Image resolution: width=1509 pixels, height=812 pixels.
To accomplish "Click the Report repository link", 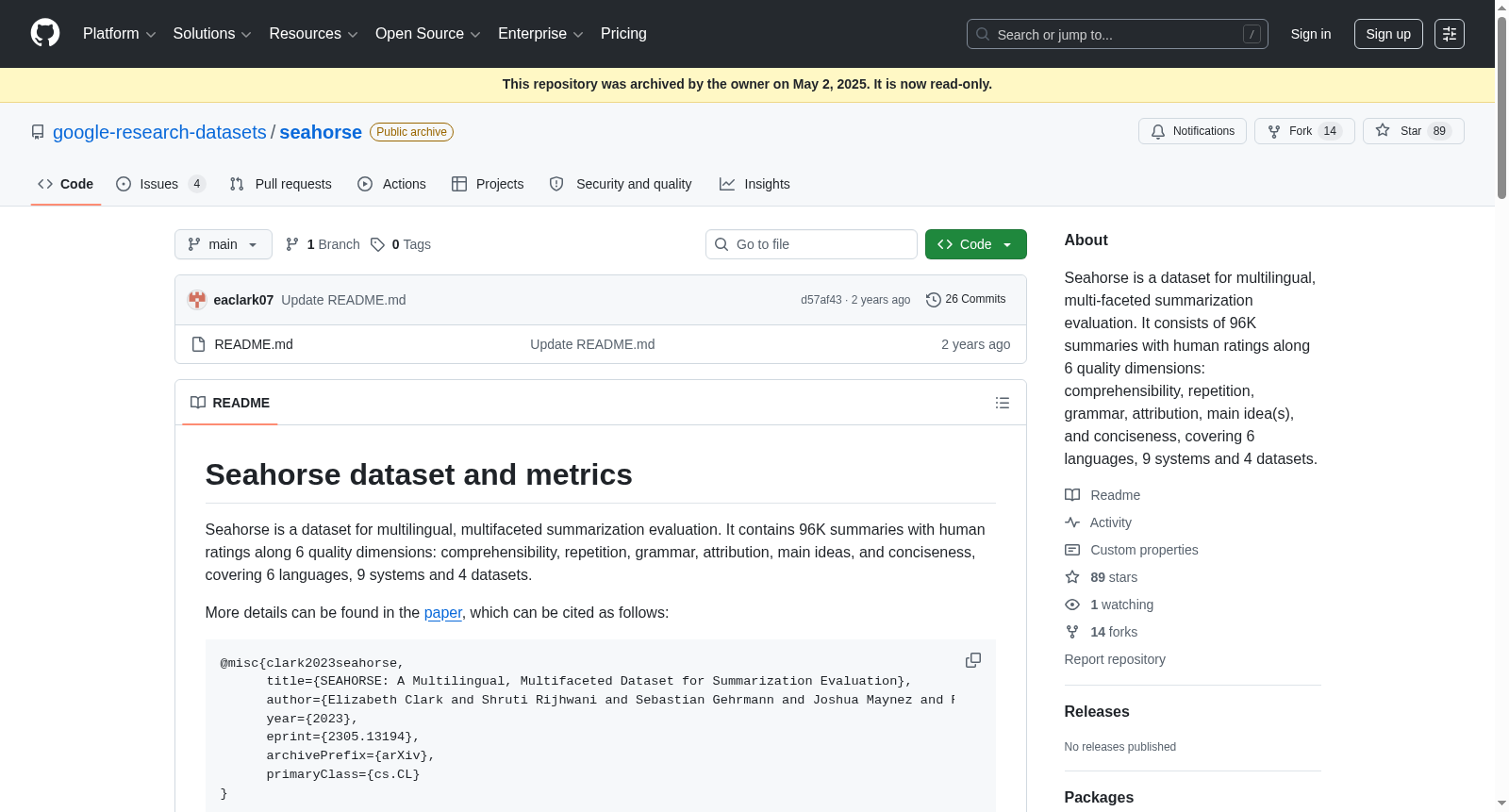I will [1115, 659].
